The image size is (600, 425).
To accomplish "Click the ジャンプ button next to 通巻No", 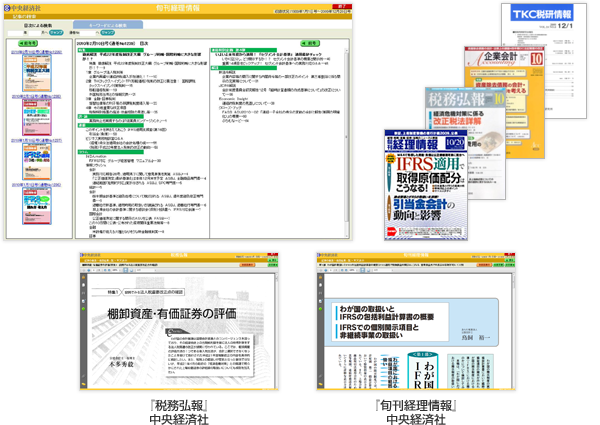I will point(108,33).
